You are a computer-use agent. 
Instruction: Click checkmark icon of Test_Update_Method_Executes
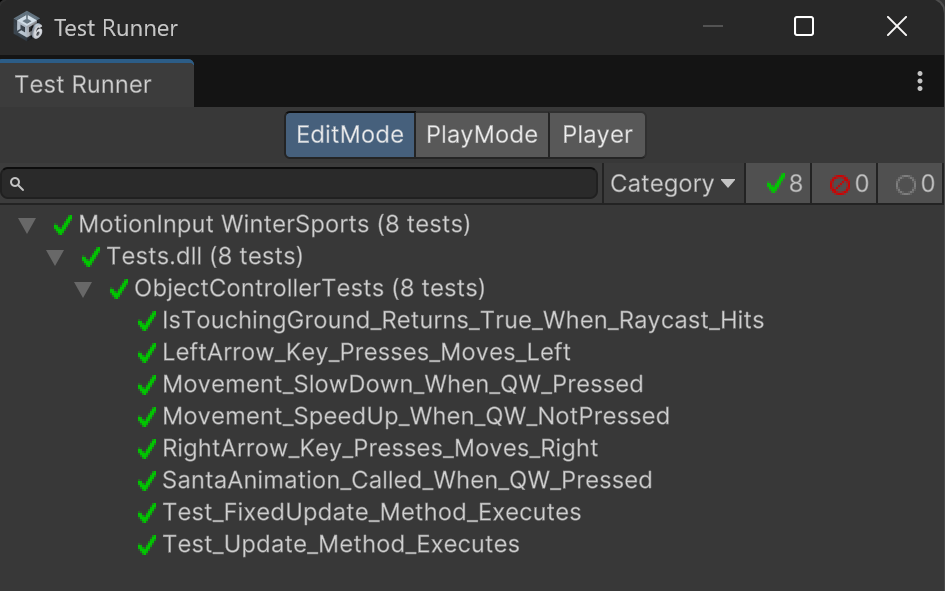click(x=147, y=545)
